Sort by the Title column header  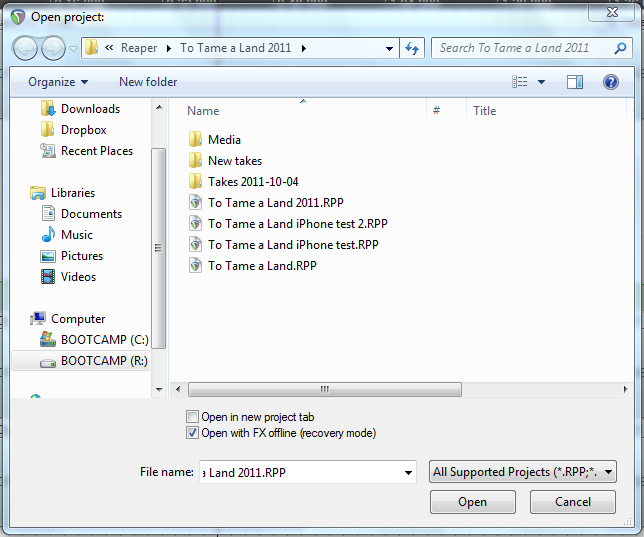point(485,111)
